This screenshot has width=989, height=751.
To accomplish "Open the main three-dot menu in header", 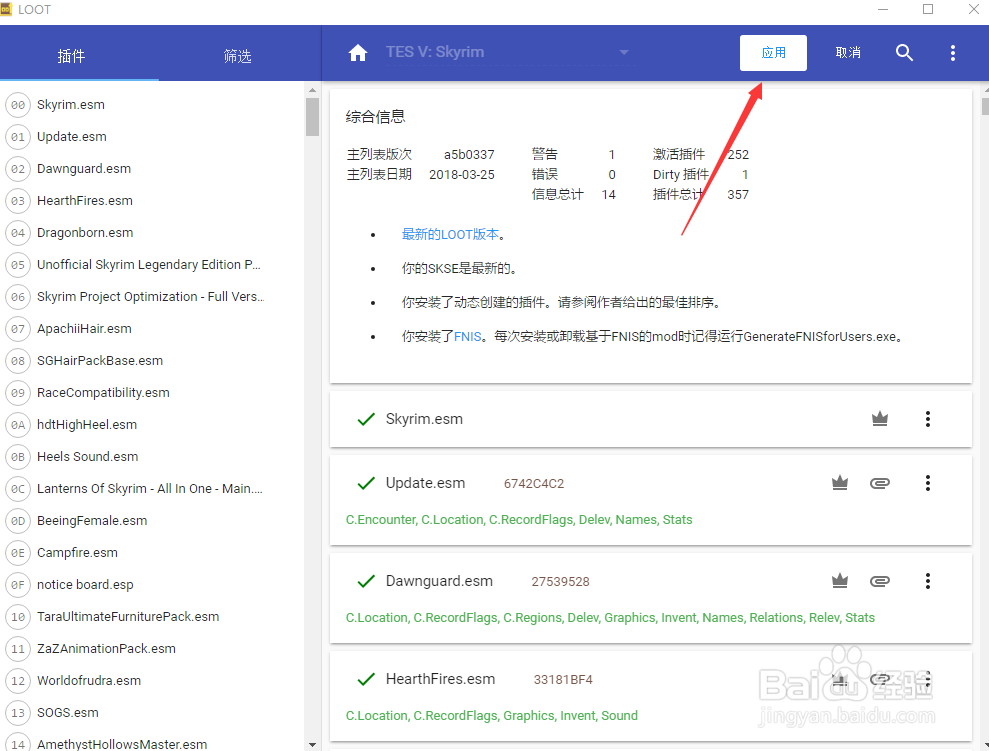I will pyautogui.click(x=952, y=53).
